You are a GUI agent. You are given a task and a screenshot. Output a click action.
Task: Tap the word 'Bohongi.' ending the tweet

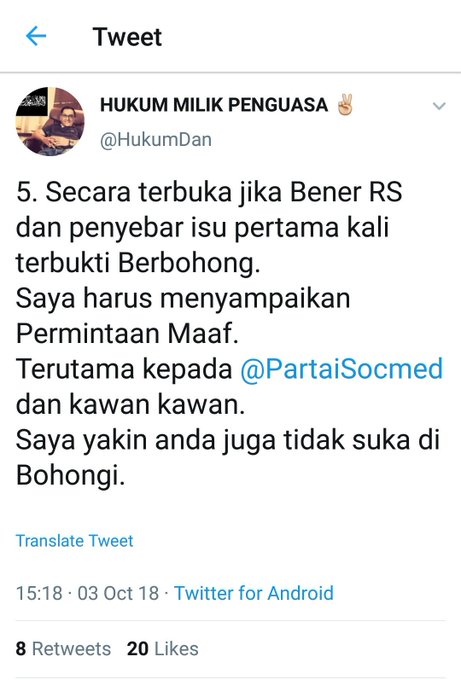70,476
